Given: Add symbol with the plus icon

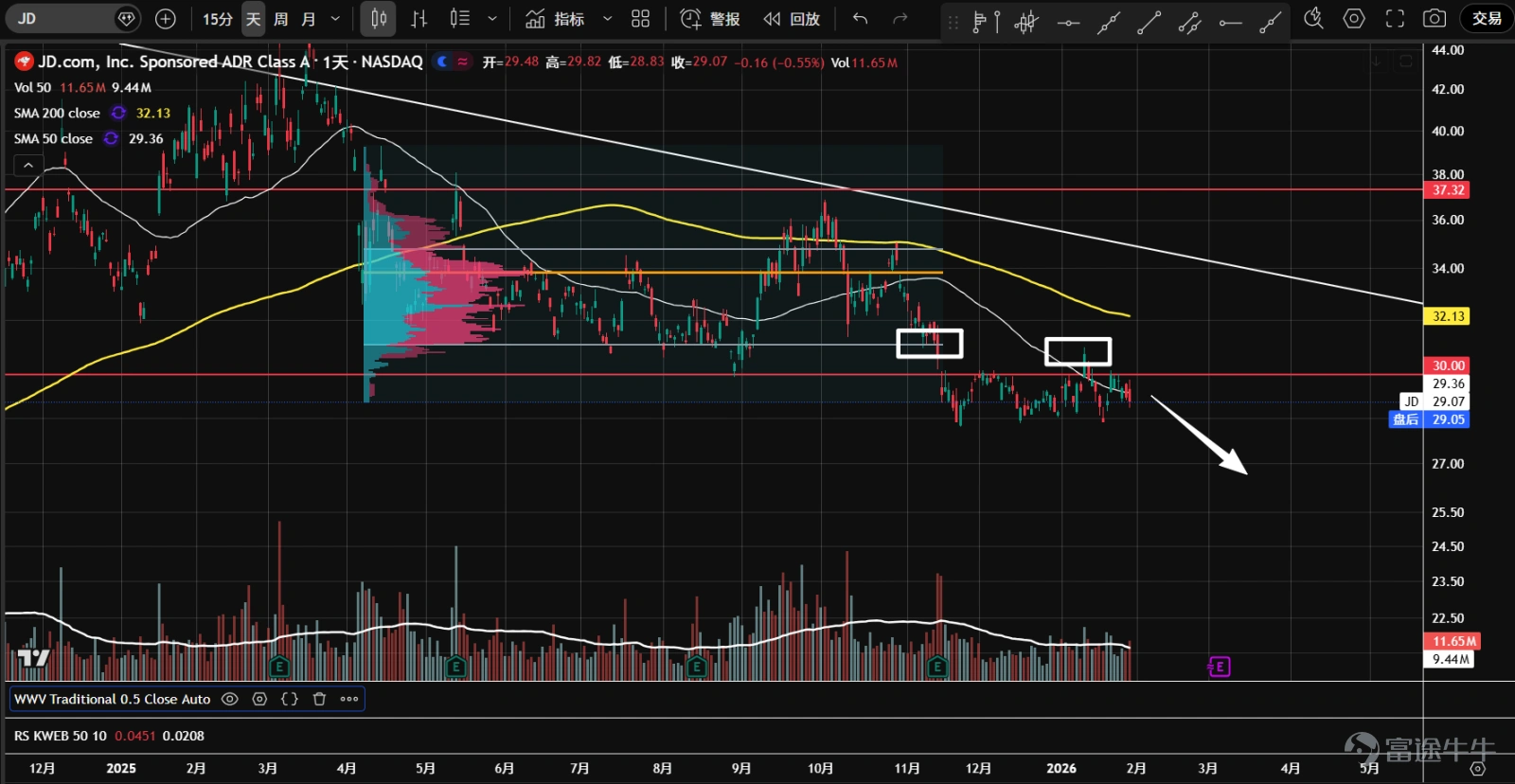Looking at the screenshot, I should tap(166, 19).
